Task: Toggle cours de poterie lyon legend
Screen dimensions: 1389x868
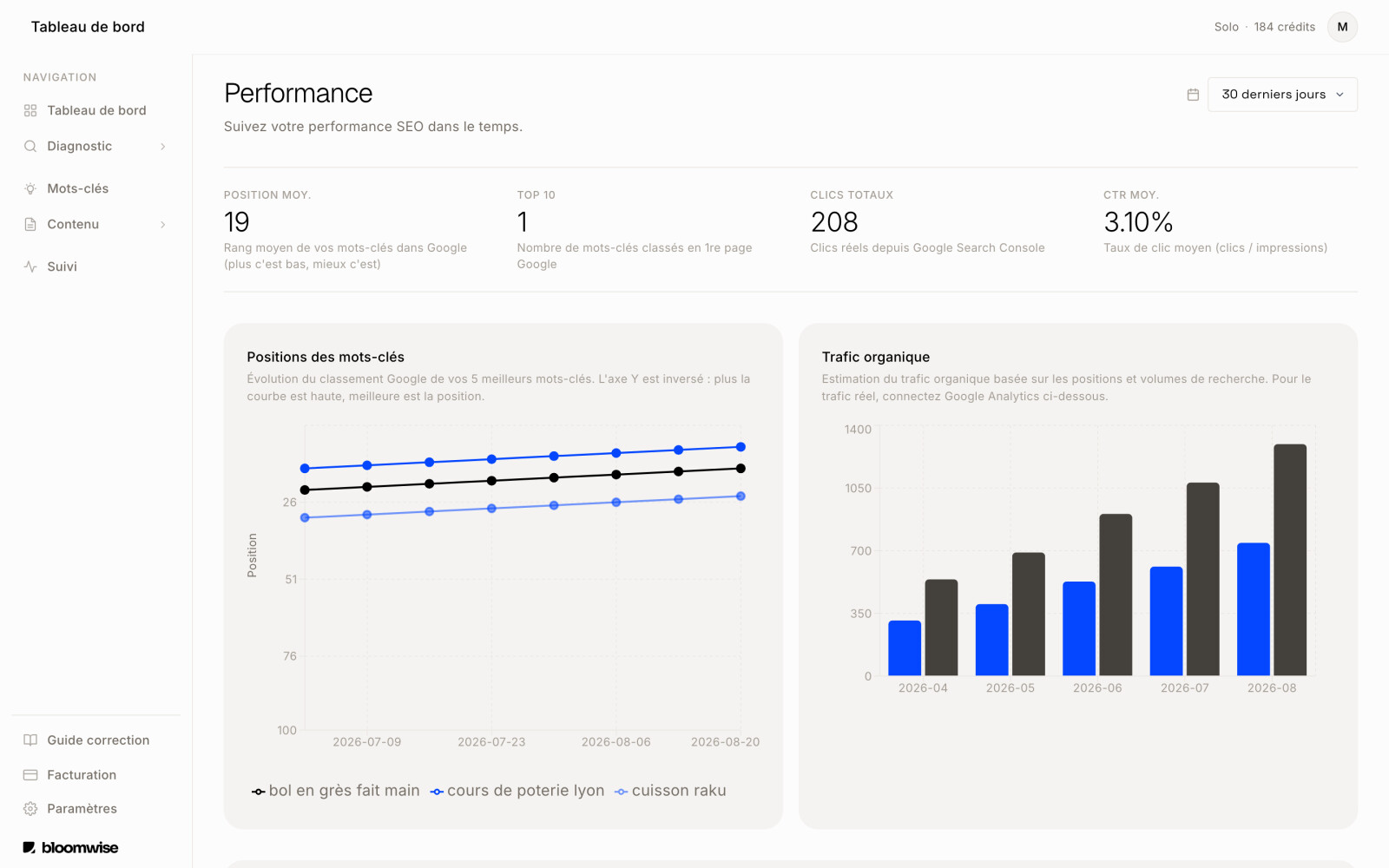Action: (517, 791)
